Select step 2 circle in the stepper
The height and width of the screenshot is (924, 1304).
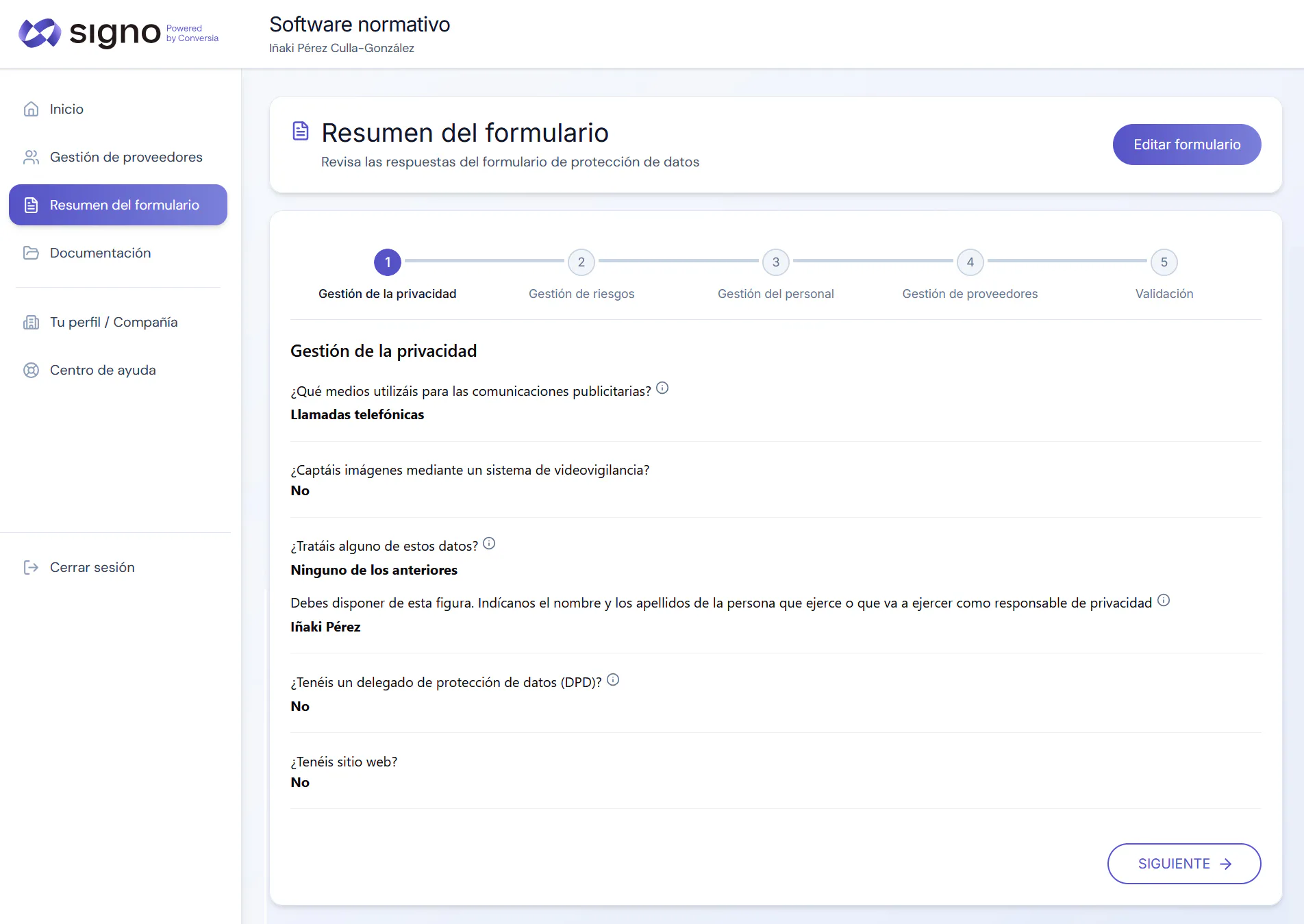(x=581, y=262)
